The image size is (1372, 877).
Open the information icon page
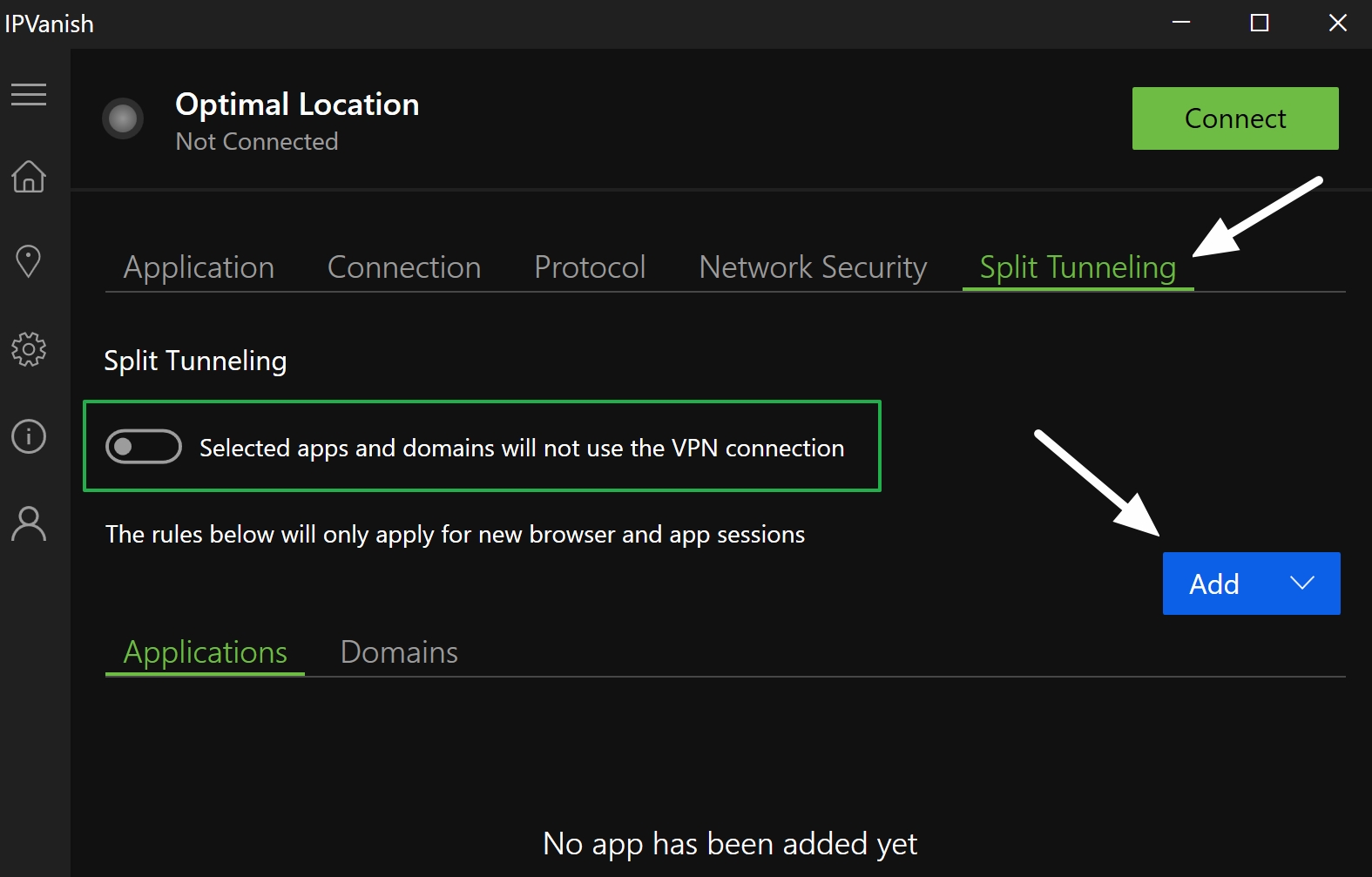29,436
